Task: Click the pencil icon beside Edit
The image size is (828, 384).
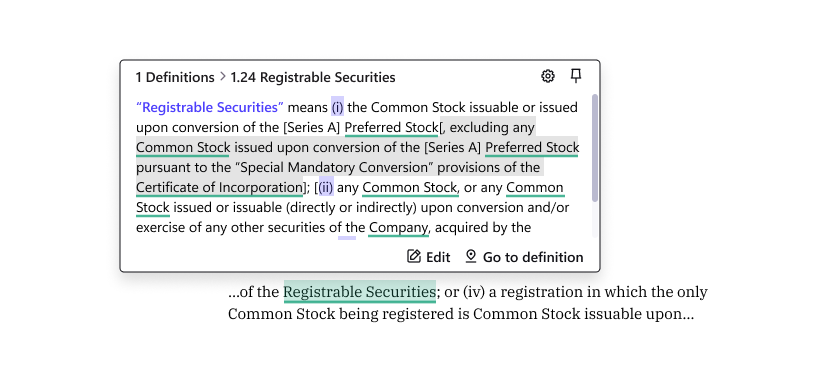Action: click(x=414, y=257)
